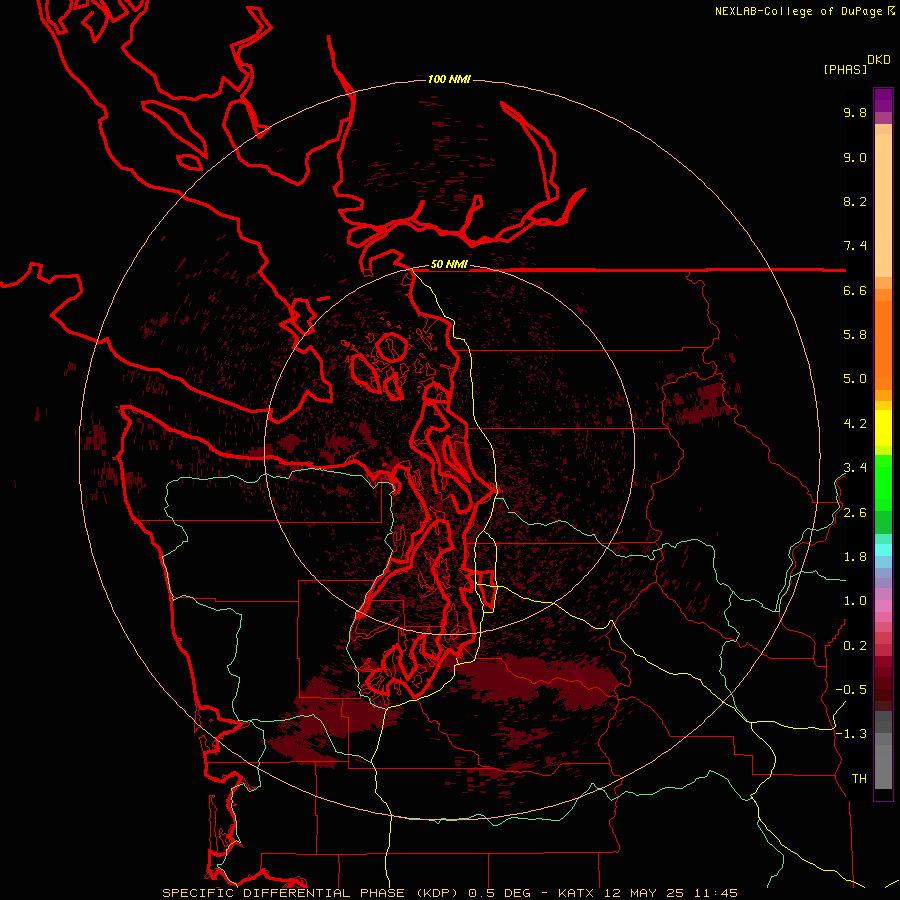Click the [PHAS] units label

tap(845, 70)
